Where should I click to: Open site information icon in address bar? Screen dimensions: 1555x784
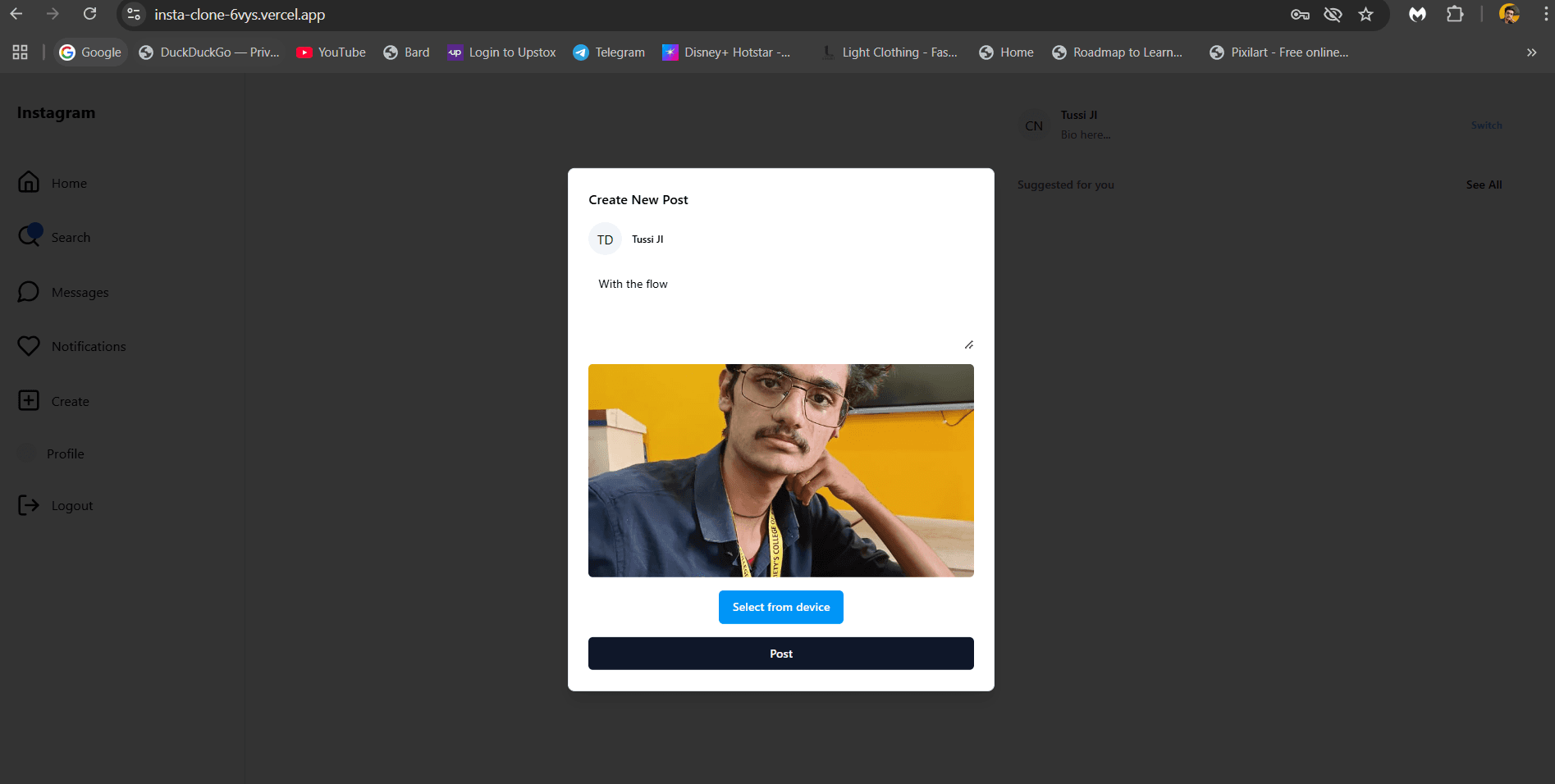[x=134, y=14]
